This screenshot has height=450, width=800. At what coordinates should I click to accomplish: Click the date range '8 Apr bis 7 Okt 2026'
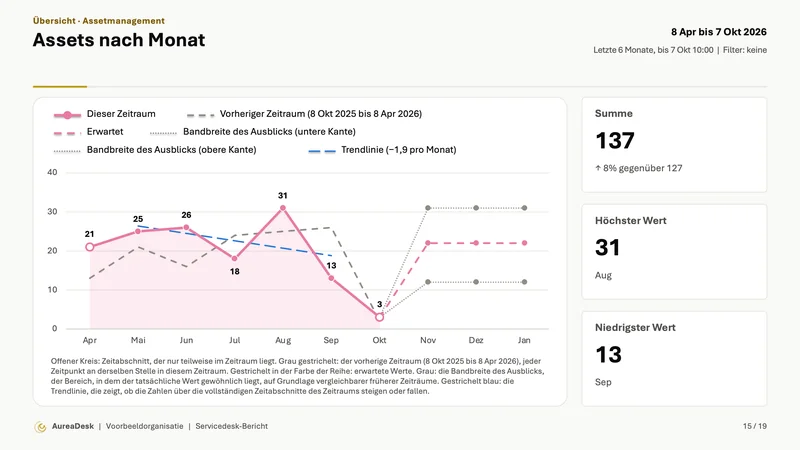[719, 32]
